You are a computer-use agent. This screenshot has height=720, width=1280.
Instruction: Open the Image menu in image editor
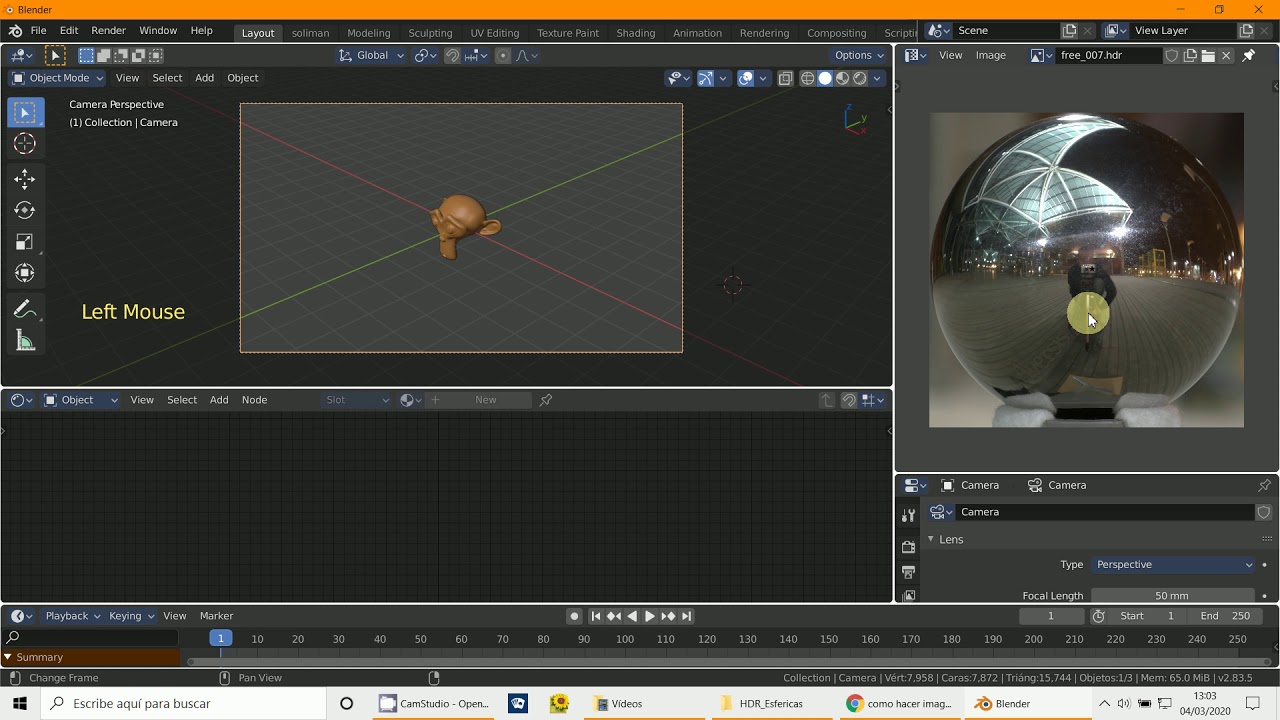990,55
